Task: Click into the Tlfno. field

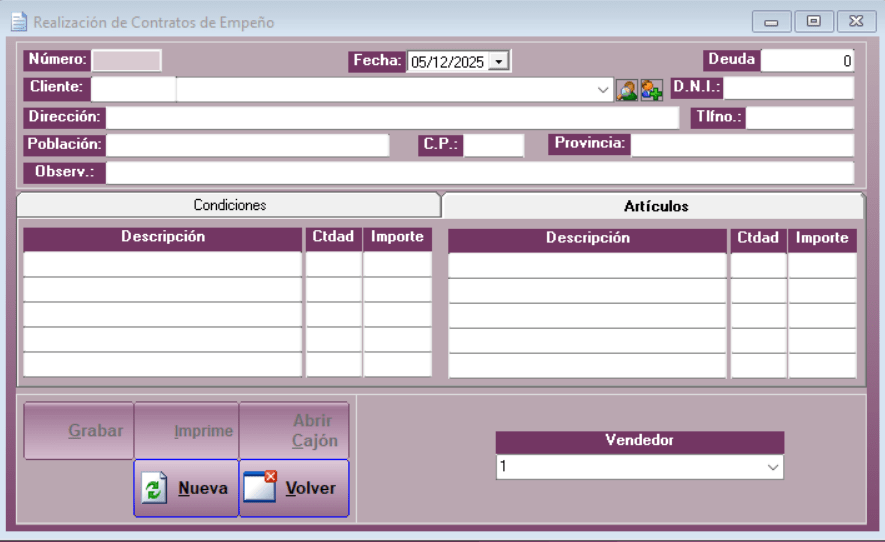Action: 800,118
